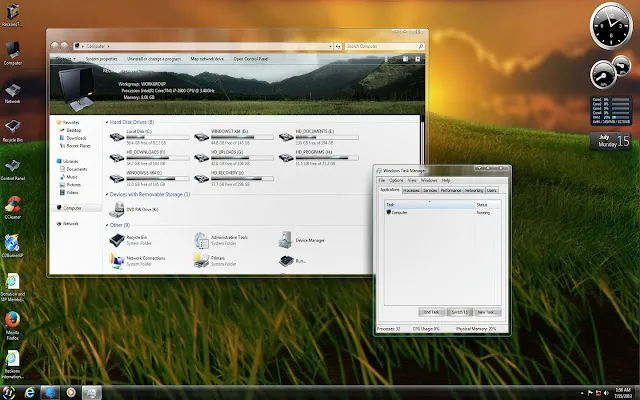Click Uninstall or change a program
This screenshot has width=640, height=400.
[153, 59]
